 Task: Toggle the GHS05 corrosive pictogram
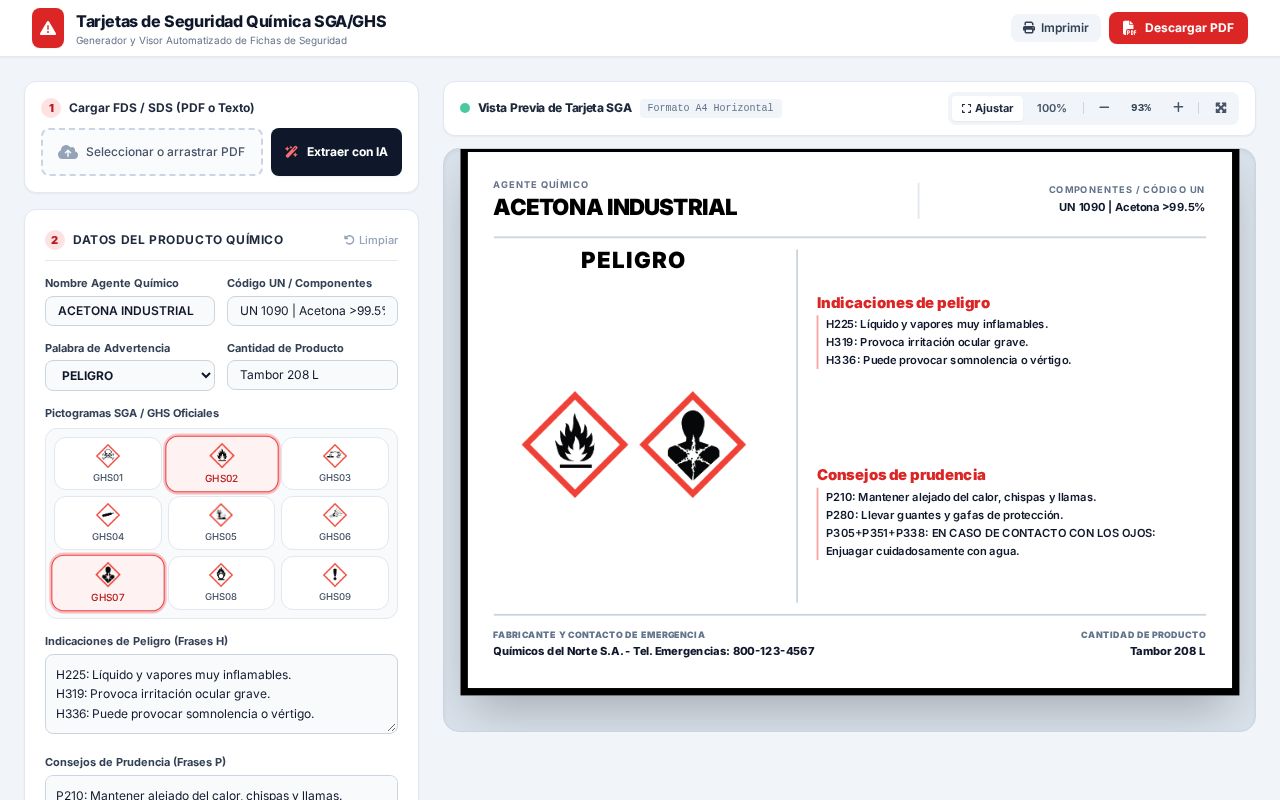pyautogui.click(x=221, y=523)
